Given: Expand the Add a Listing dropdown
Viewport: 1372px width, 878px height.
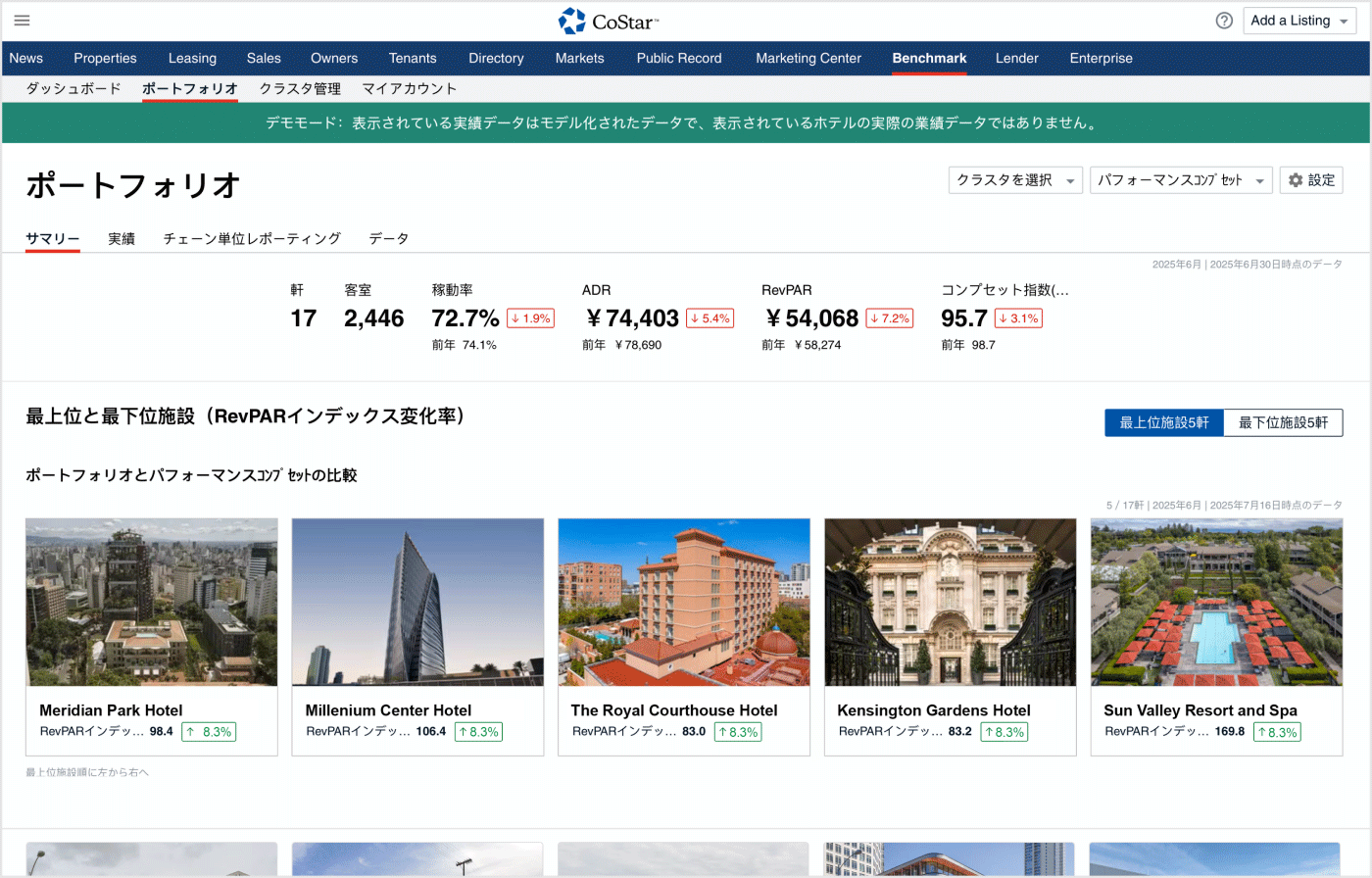Looking at the screenshot, I should [1300, 21].
